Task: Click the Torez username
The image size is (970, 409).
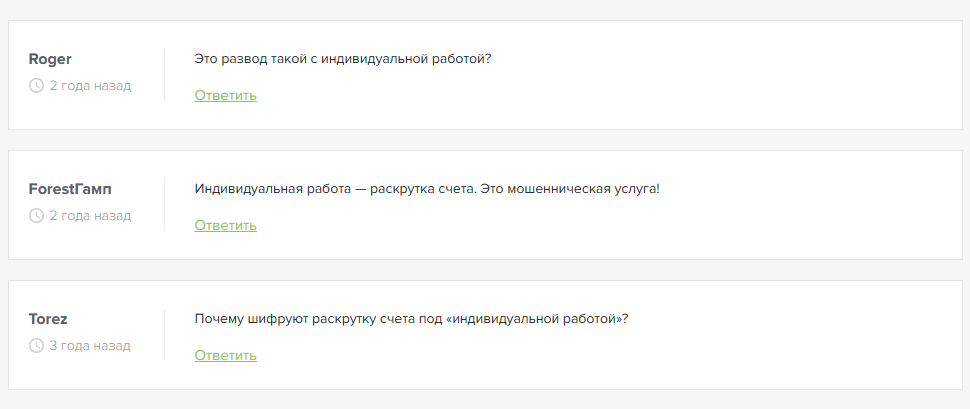Action: [x=48, y=319]
